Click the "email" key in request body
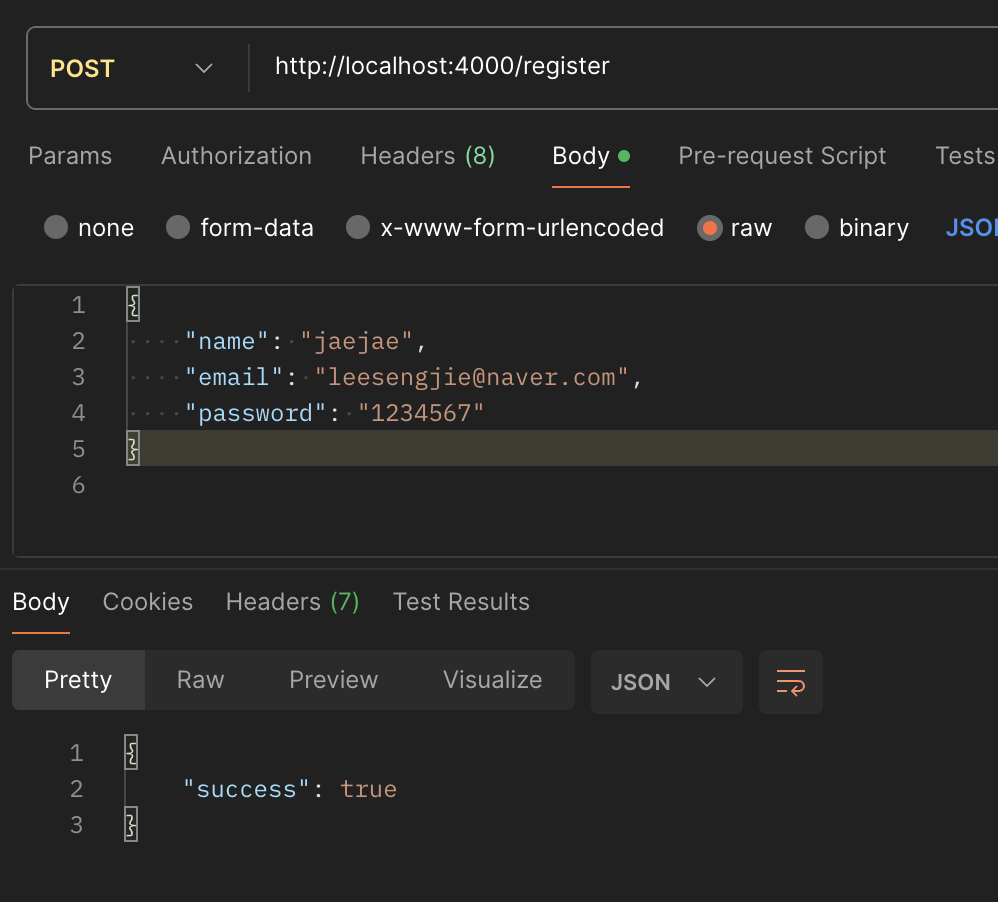 tap(234, 377)
